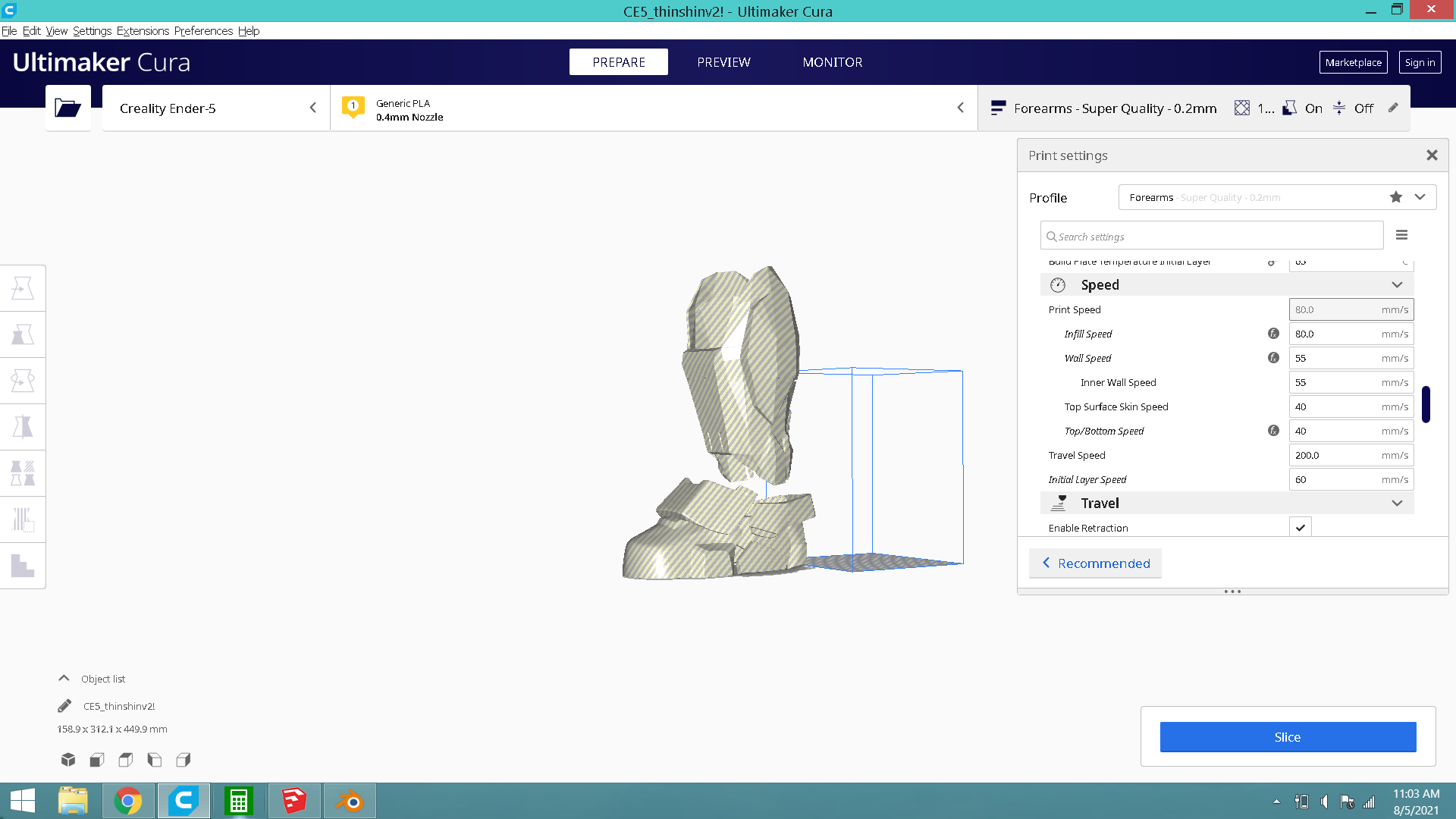Click the Inner Wall Speed value field
This screenshot has width=1456, height=819.
click(x=1351, y=382)
